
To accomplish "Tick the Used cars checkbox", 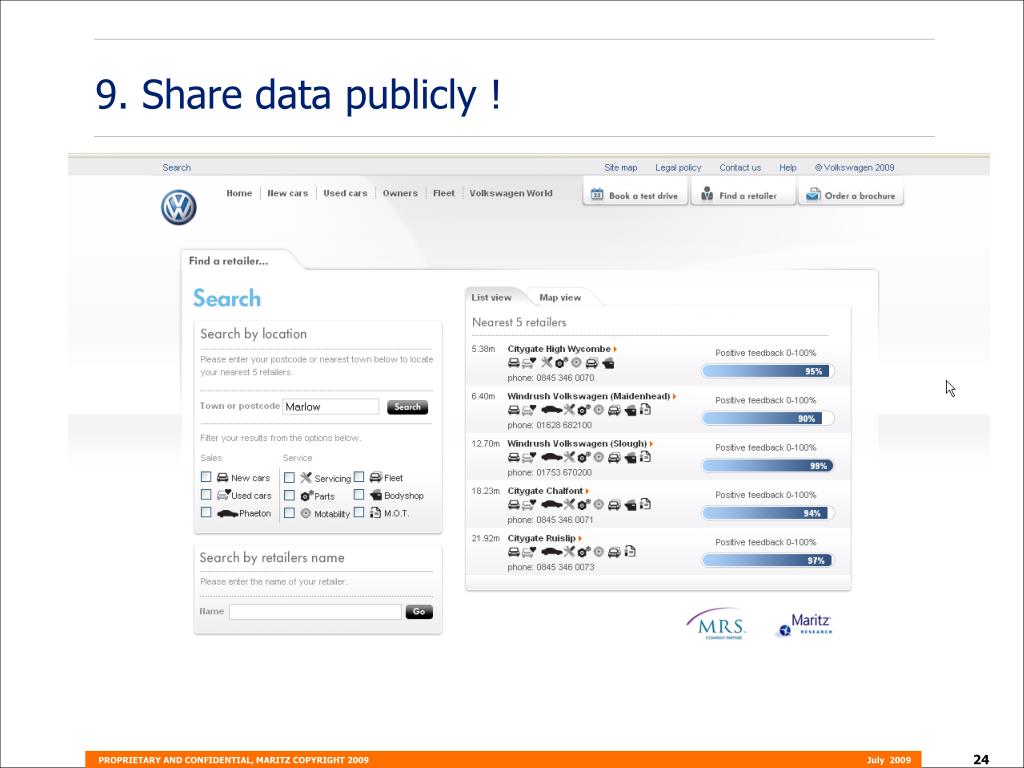I will pos(206,494).
